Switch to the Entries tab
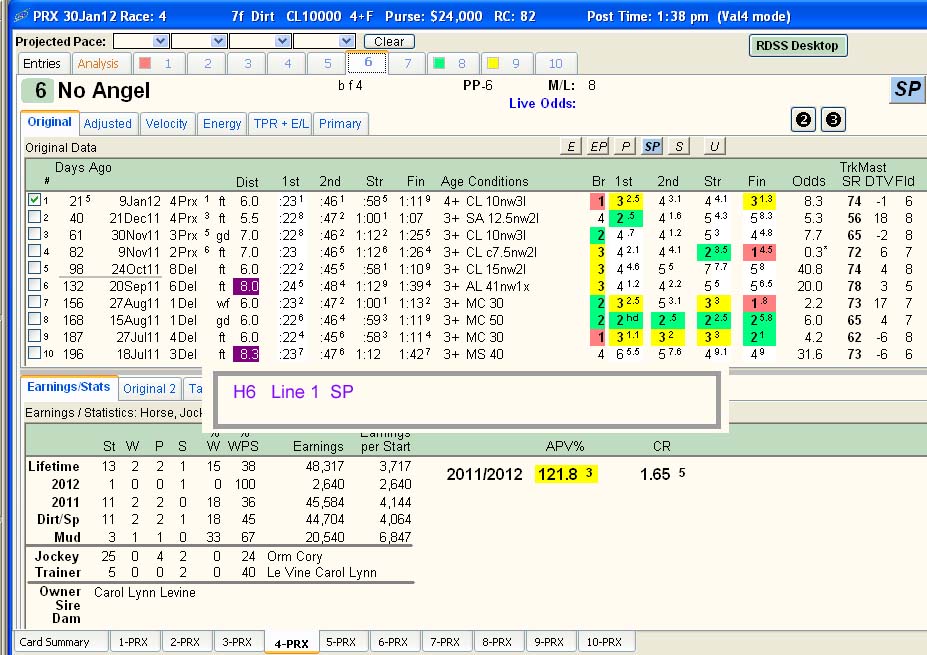Image resolution: width=927 pixels, height=655 pixels. [42, 63]
